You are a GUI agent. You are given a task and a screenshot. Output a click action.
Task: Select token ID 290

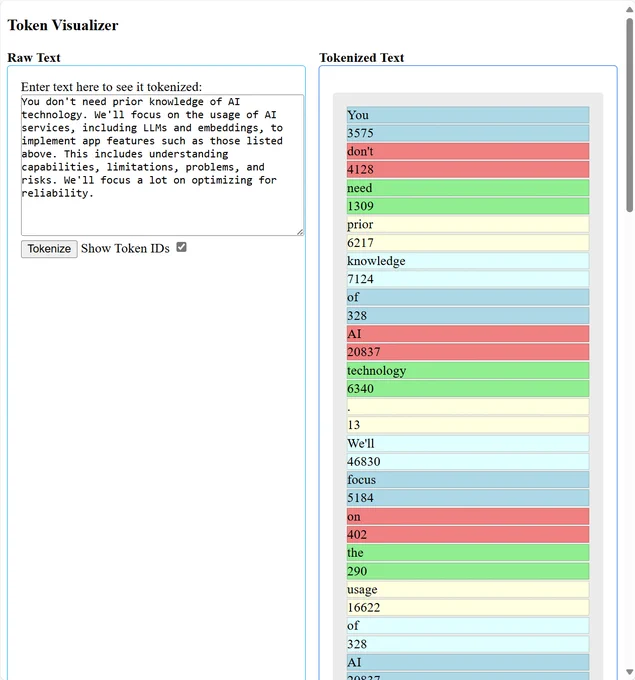[468, 571]
